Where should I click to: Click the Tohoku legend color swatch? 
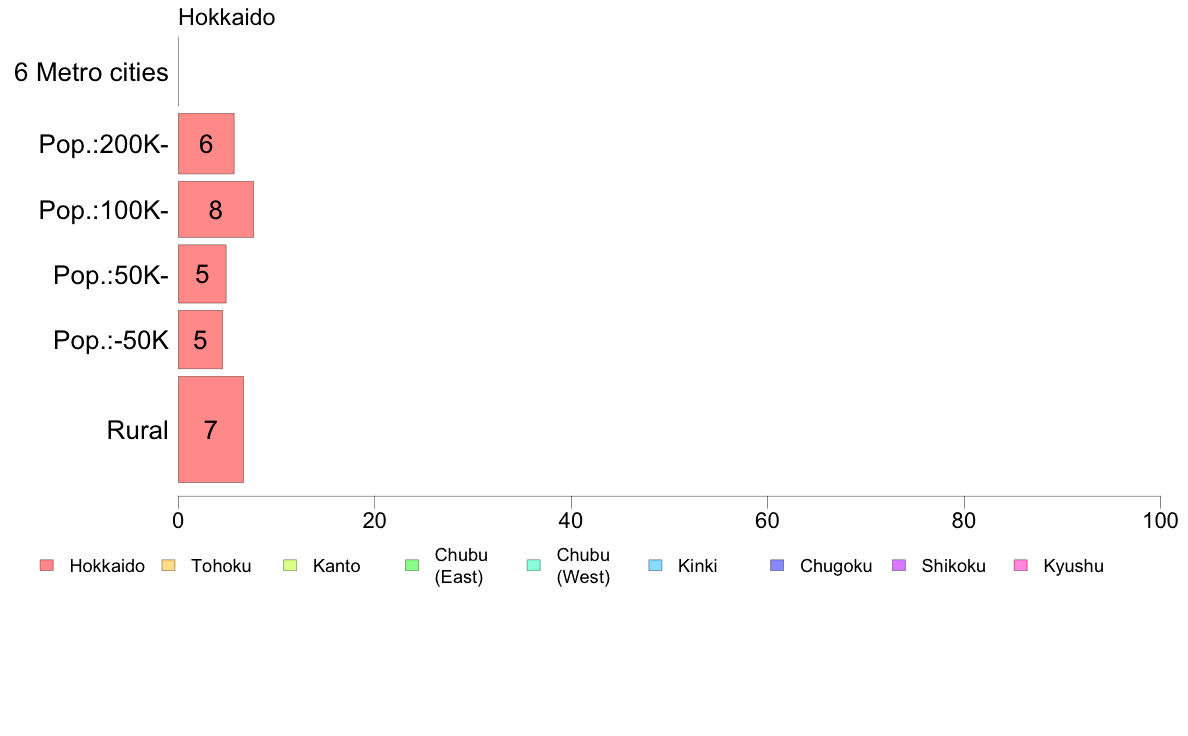coord(168,565)
